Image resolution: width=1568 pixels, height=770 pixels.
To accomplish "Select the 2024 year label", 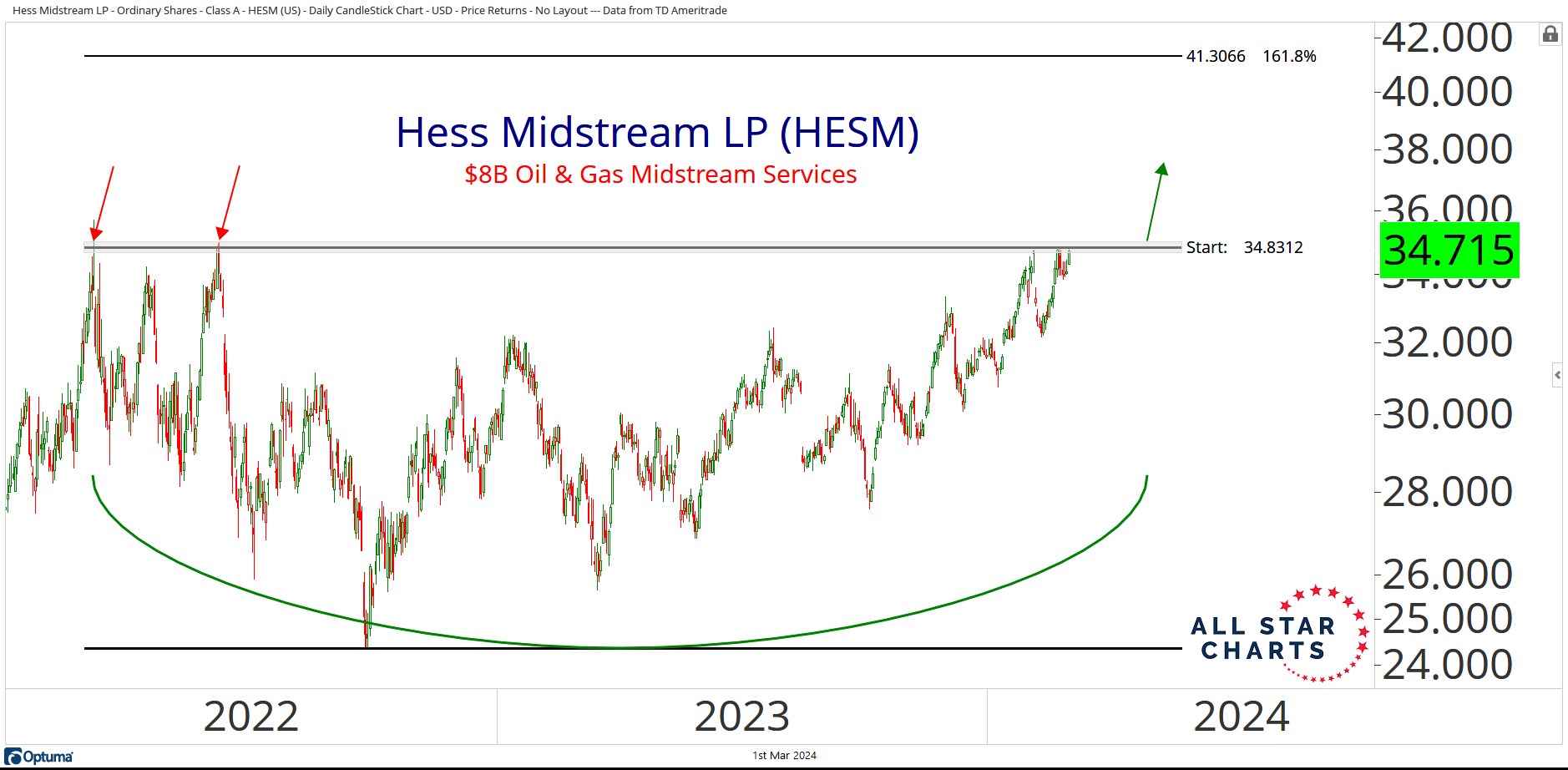I will 1242,717.
